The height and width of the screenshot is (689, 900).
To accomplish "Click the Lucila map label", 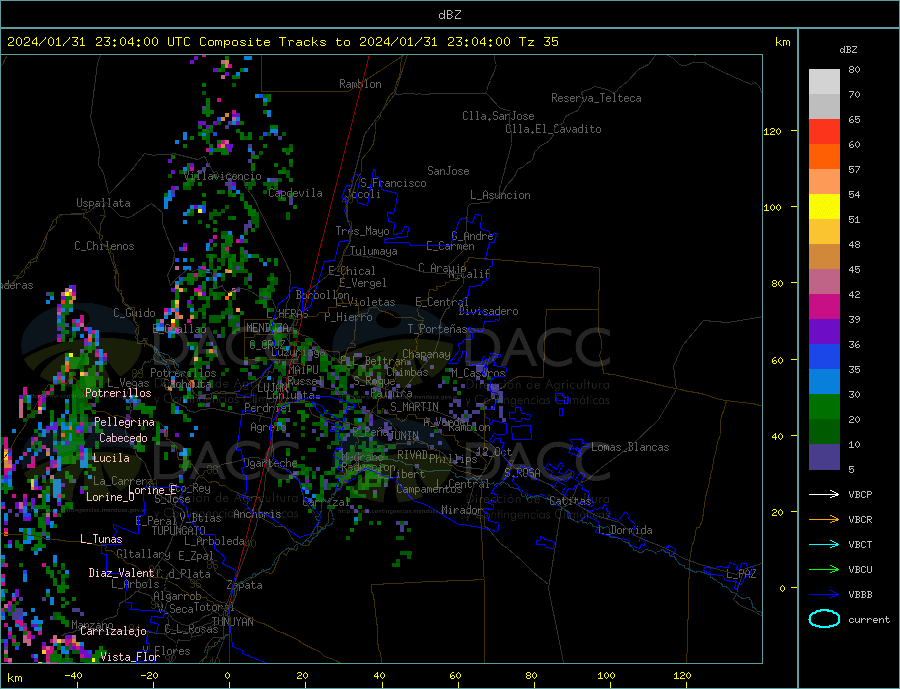I will click(x=111, y=458).
